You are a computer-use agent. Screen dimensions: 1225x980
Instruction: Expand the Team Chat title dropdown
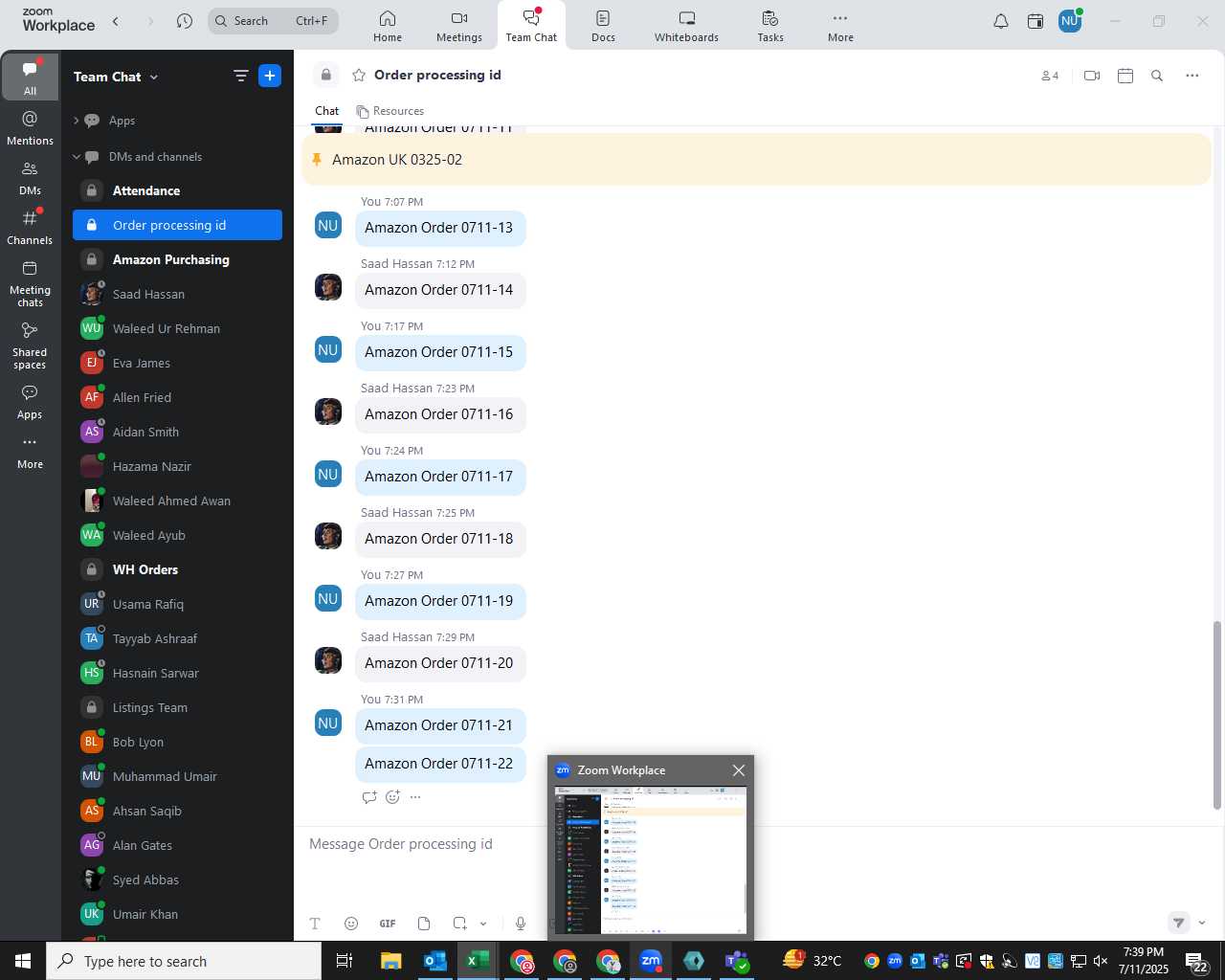[154, 78]
